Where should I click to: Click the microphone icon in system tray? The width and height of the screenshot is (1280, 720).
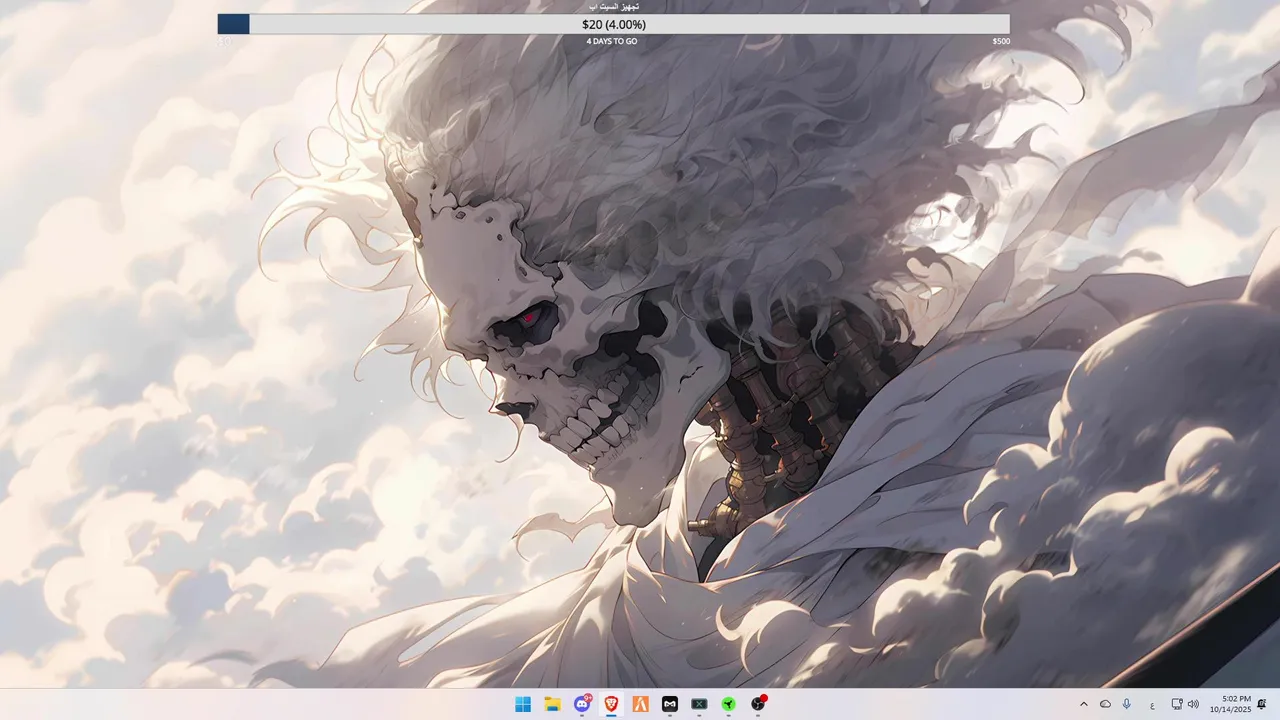pyautogui.click(x=1127, y=704)
